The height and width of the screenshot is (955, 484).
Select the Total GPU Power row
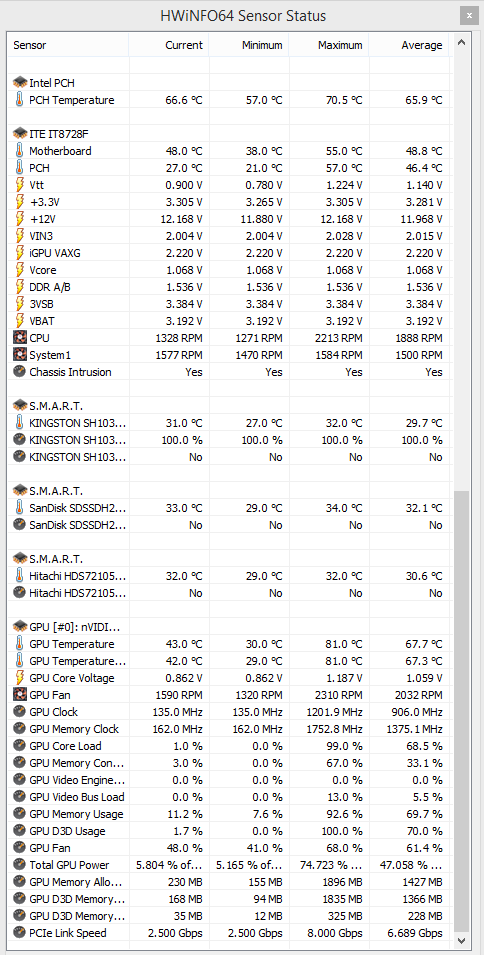pos(230,865)
